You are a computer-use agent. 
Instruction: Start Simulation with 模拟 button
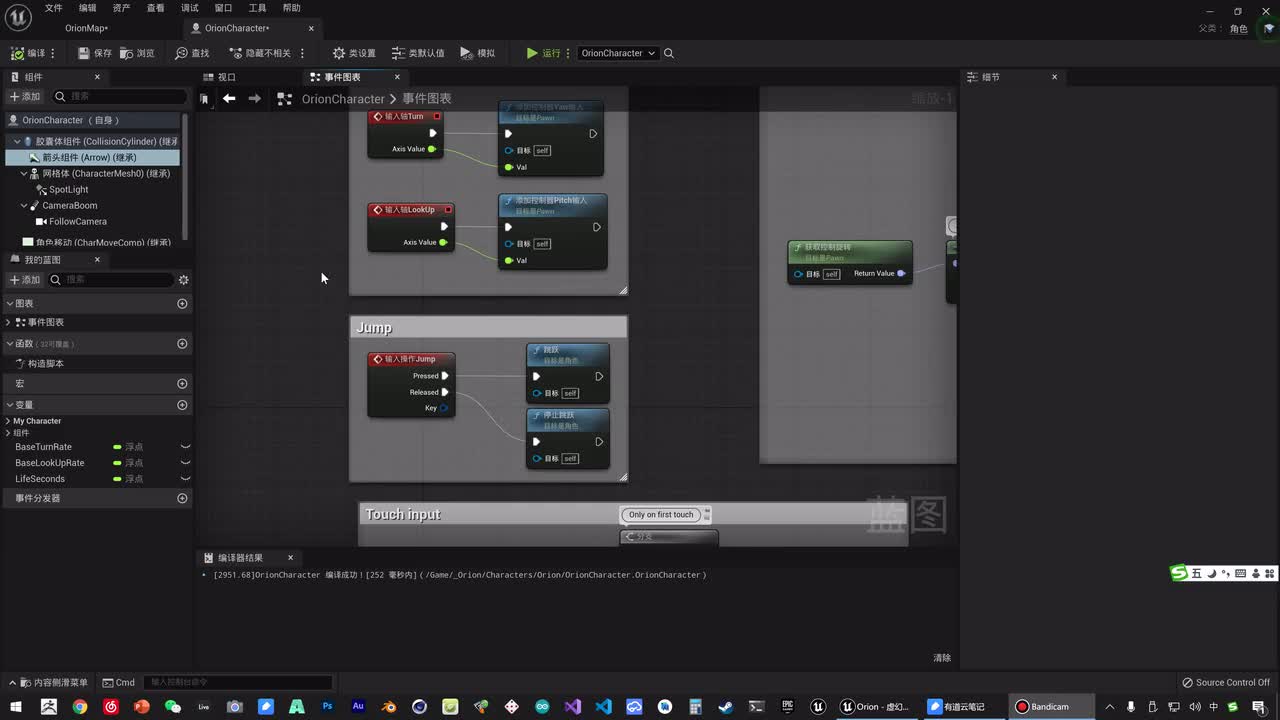[478, 53]
